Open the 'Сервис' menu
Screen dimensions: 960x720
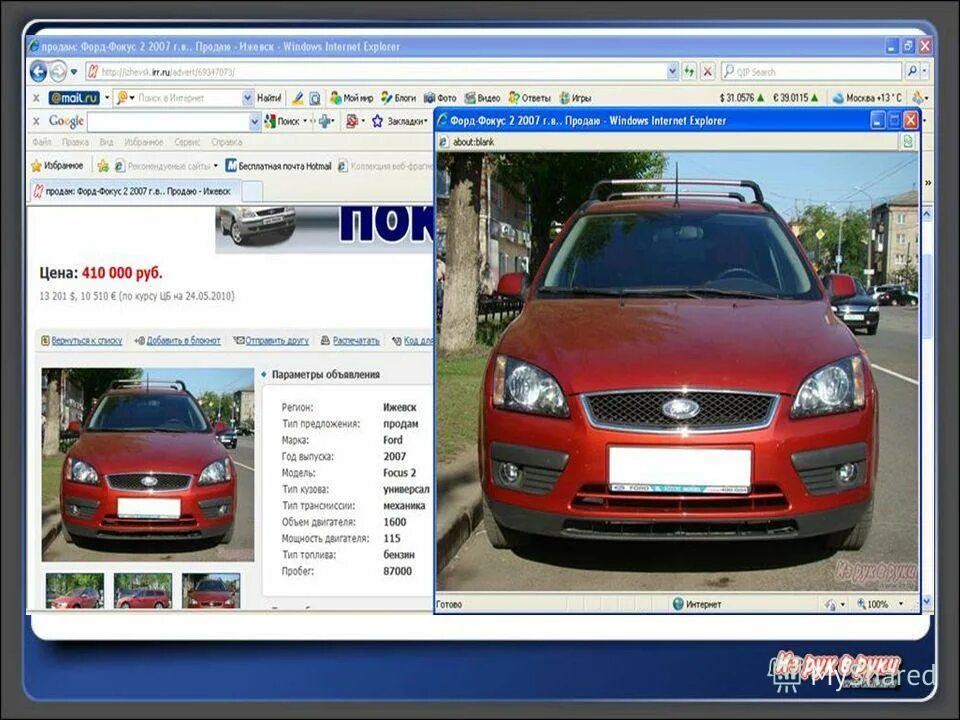click(187, 142)
